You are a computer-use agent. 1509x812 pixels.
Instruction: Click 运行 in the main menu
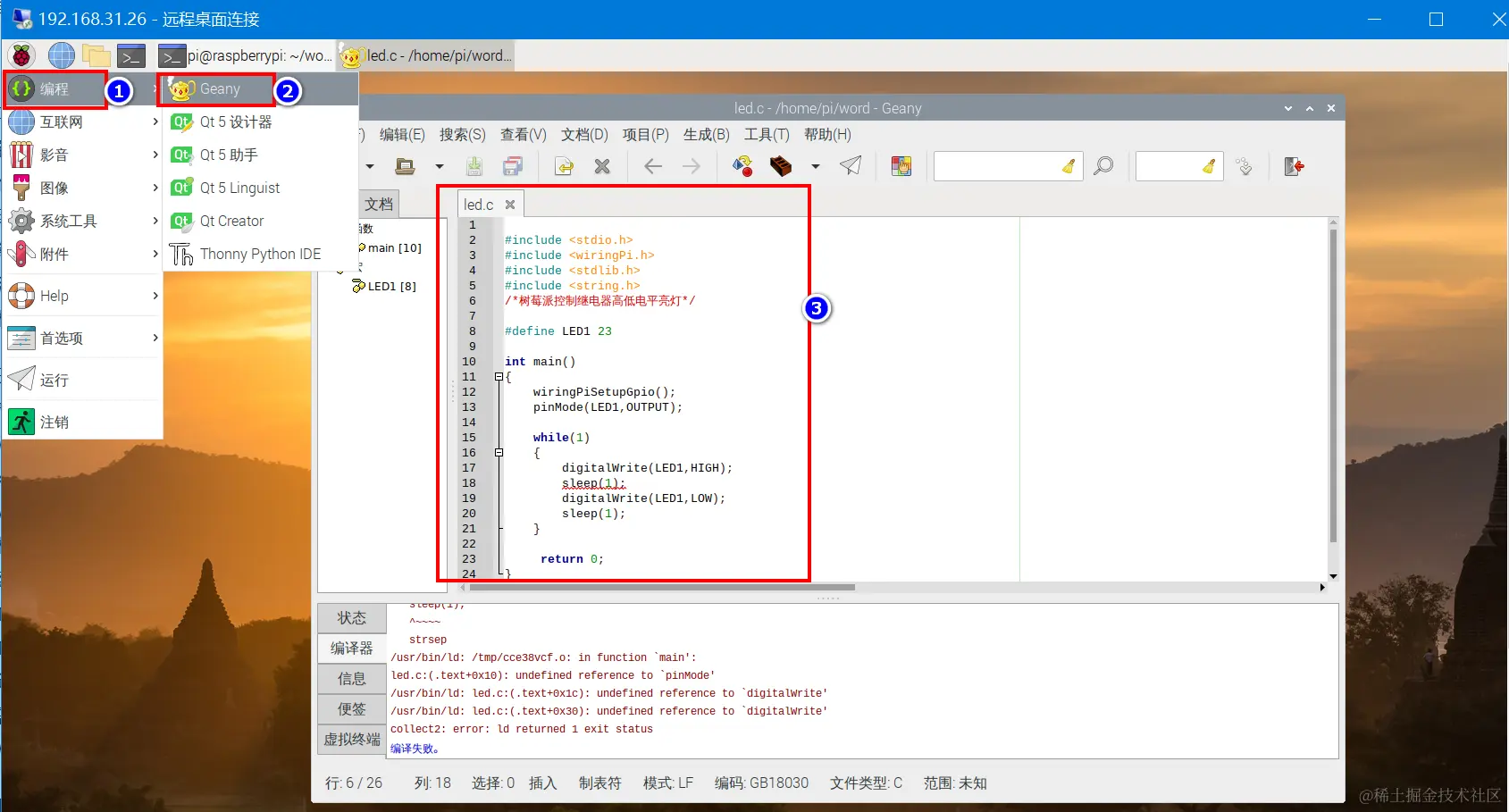pos(83,381)
